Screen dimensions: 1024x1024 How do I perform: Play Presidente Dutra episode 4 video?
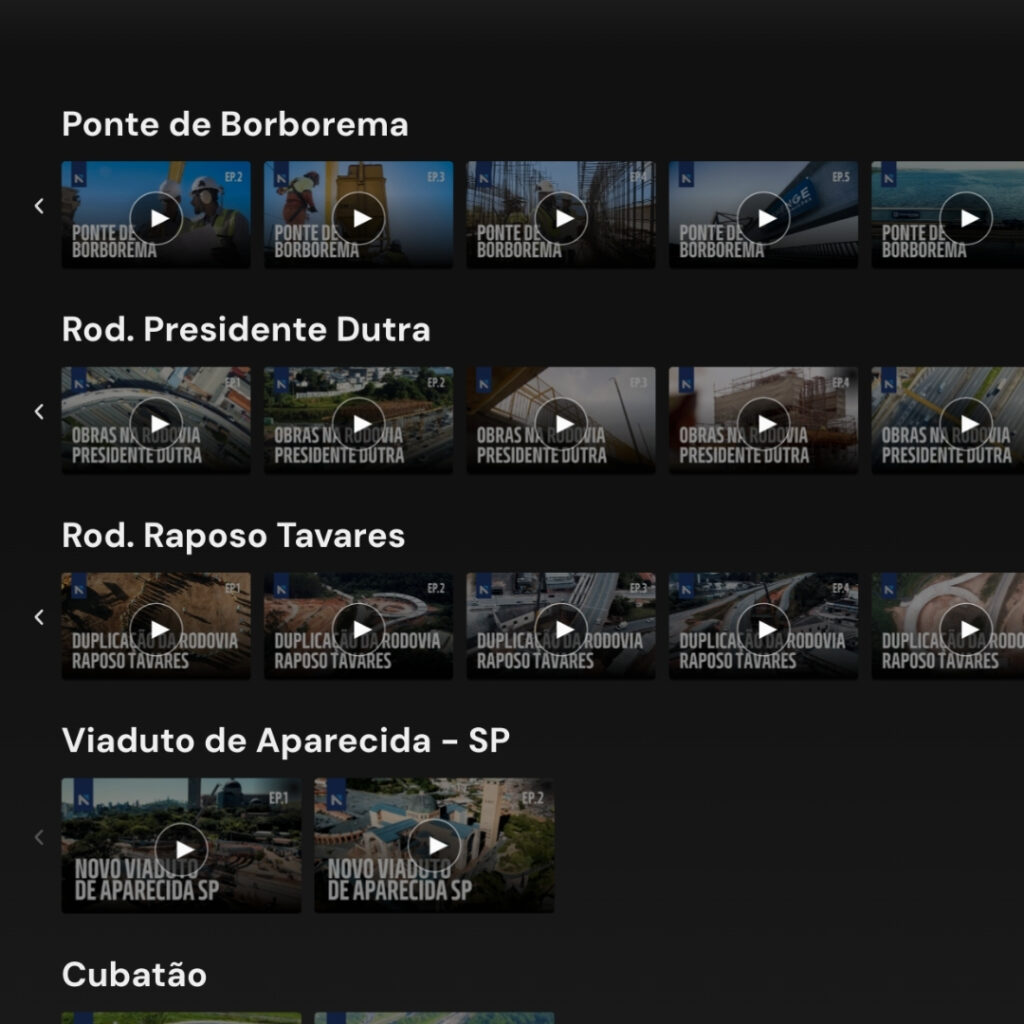click(x=764, y=423)
